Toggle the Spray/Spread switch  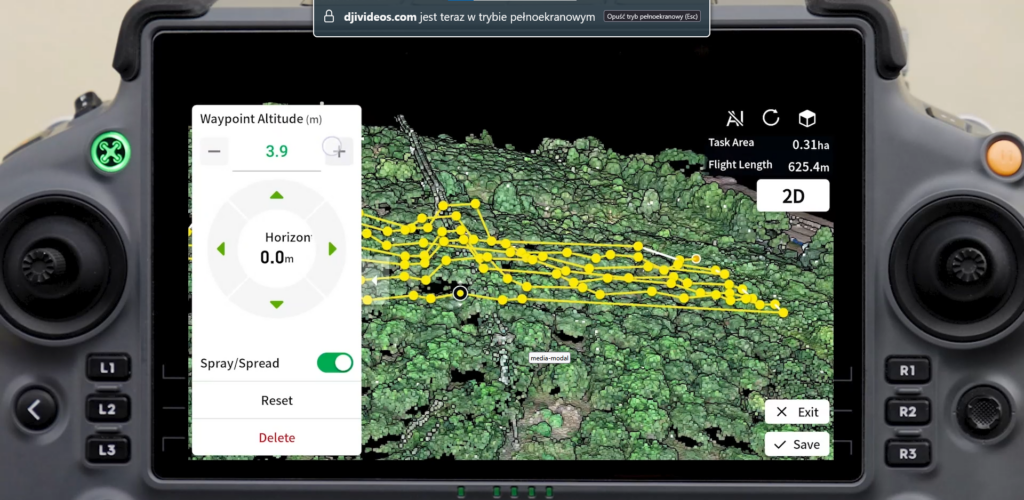(335, 363)
